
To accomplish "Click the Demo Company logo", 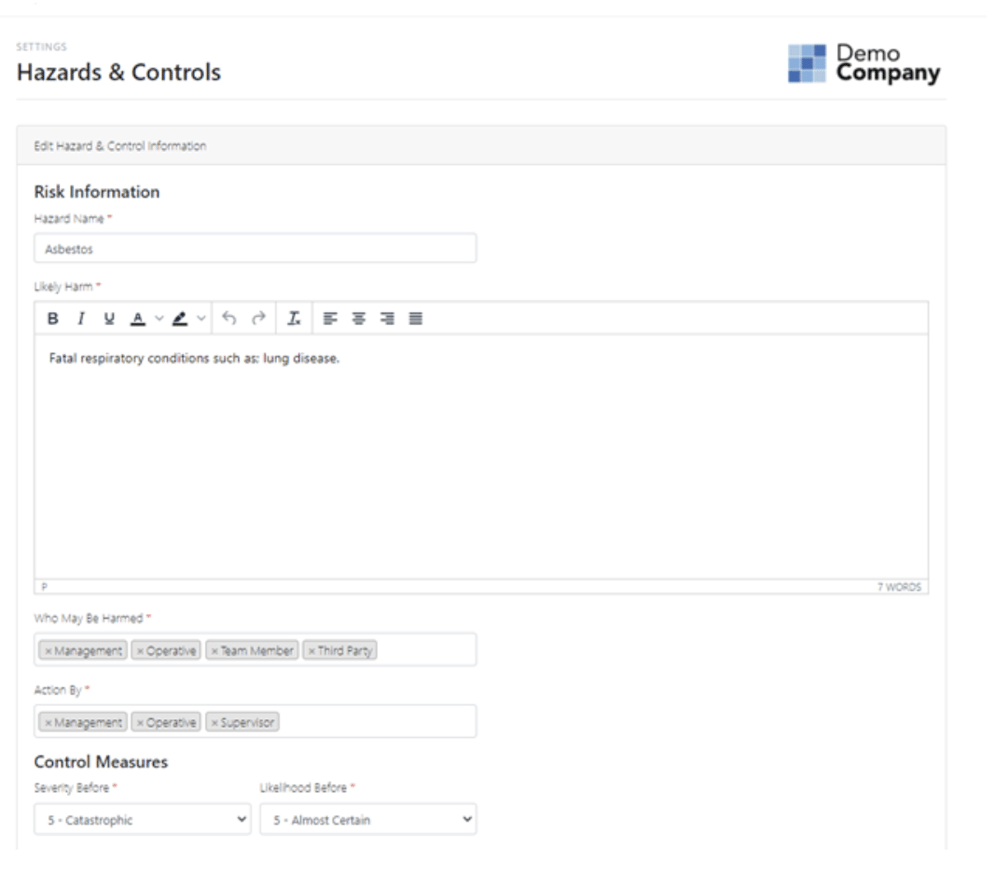I will (864, 63).
